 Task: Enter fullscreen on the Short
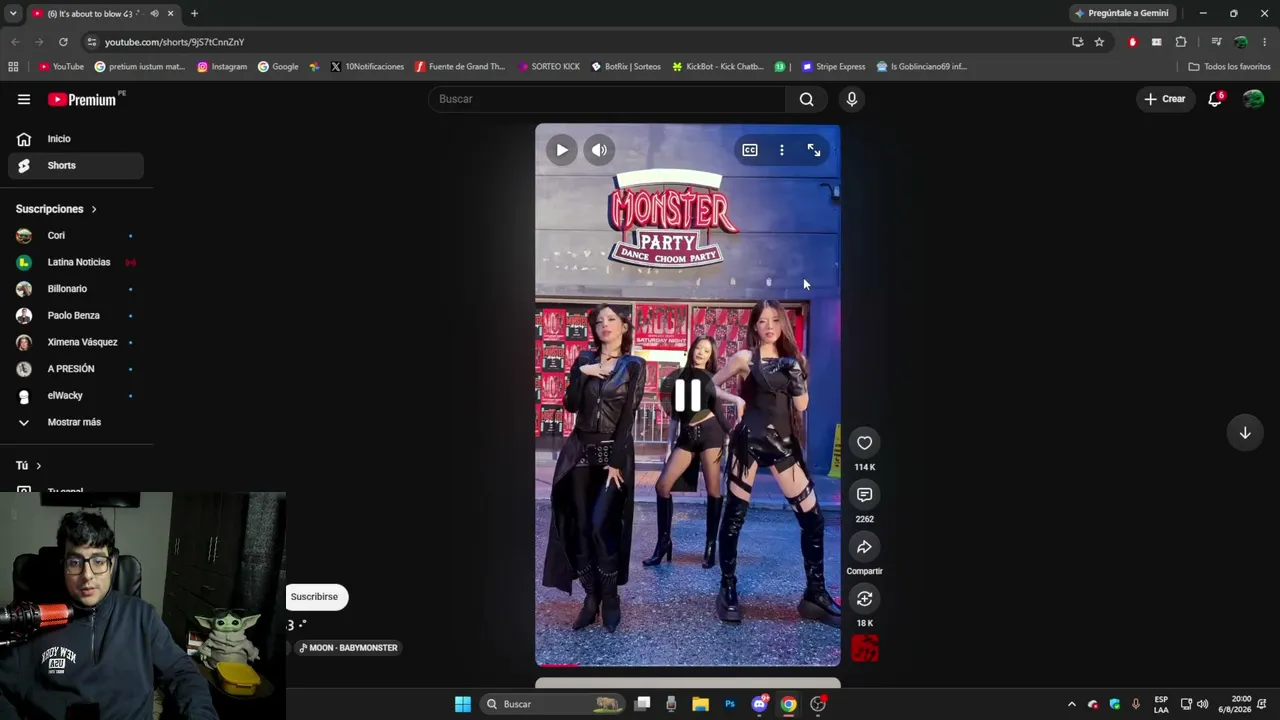814,150
